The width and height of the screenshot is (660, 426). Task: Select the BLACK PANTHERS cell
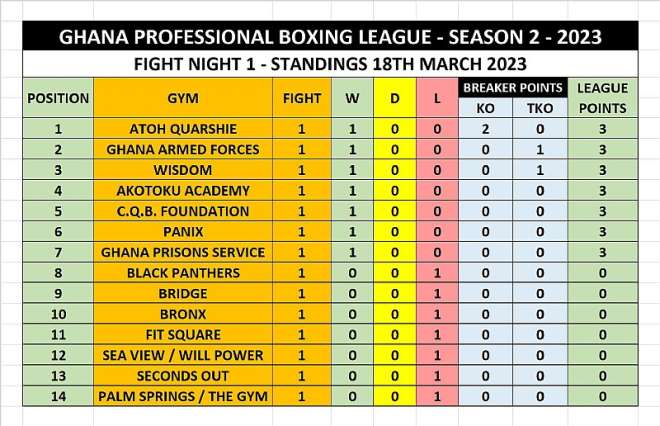pyautogui.click(x=183, y=273)
